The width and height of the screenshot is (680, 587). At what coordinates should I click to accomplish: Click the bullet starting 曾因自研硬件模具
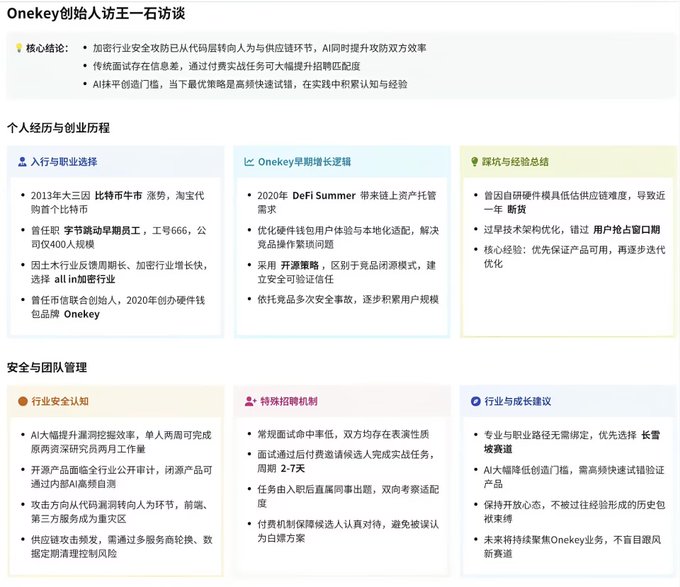[x=575, y=202]
